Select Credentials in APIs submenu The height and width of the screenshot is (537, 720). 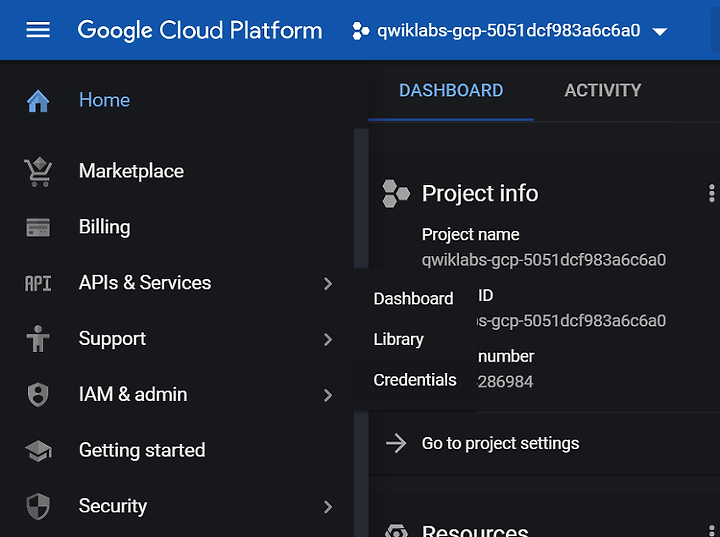[415, 380]
